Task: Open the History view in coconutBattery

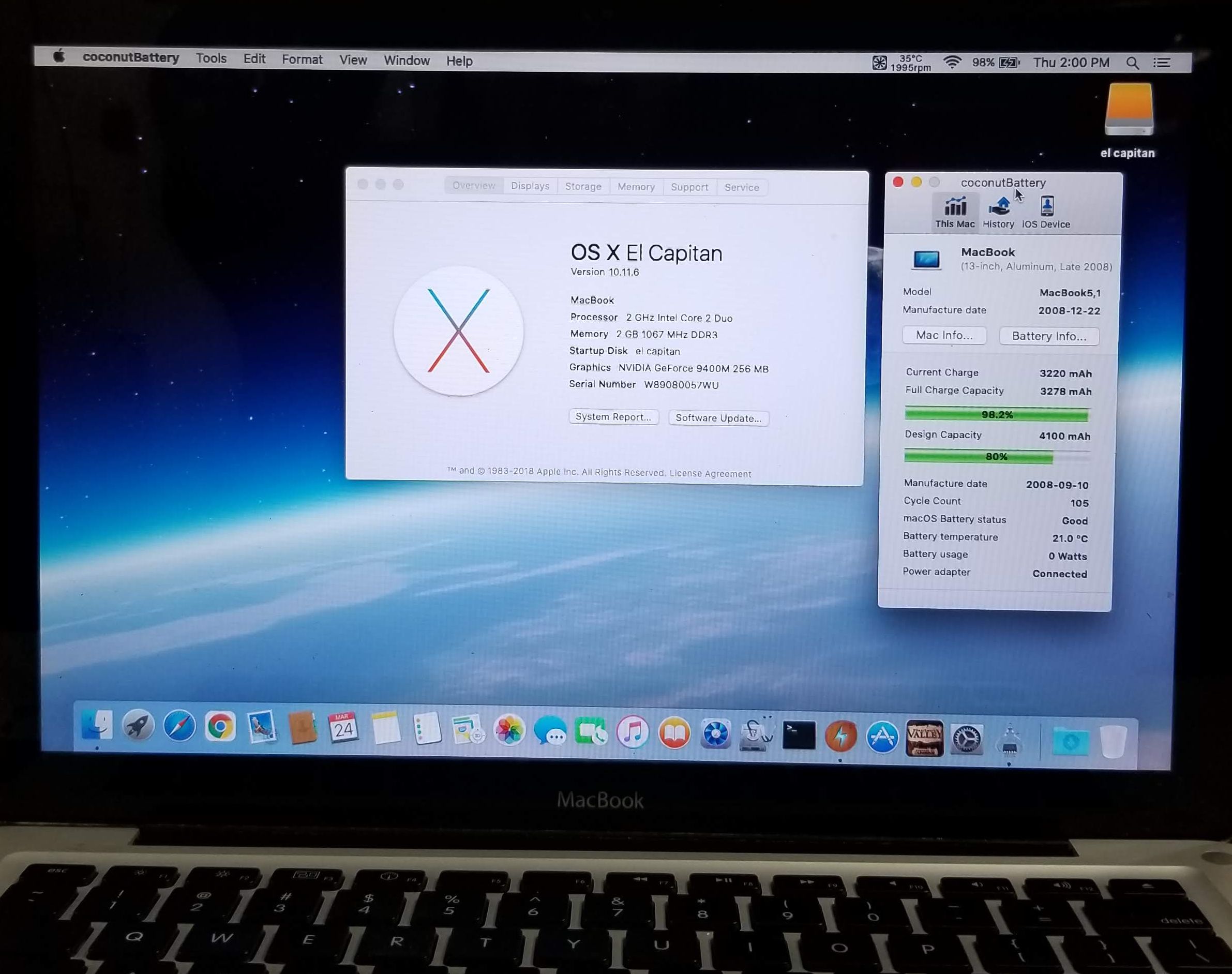Action: [x=998, y=212]
